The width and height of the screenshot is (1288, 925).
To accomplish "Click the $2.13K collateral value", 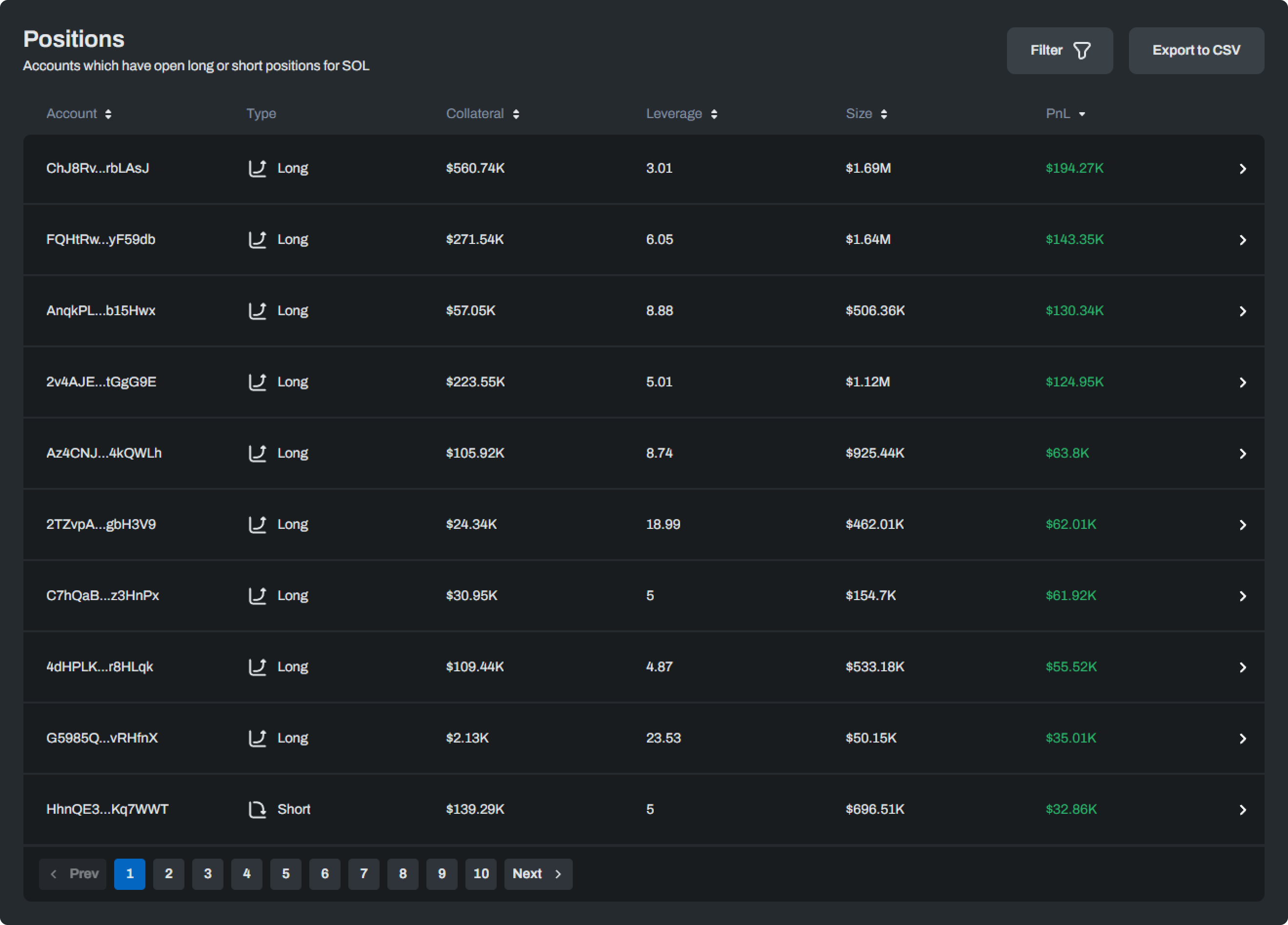I will 467,738.
